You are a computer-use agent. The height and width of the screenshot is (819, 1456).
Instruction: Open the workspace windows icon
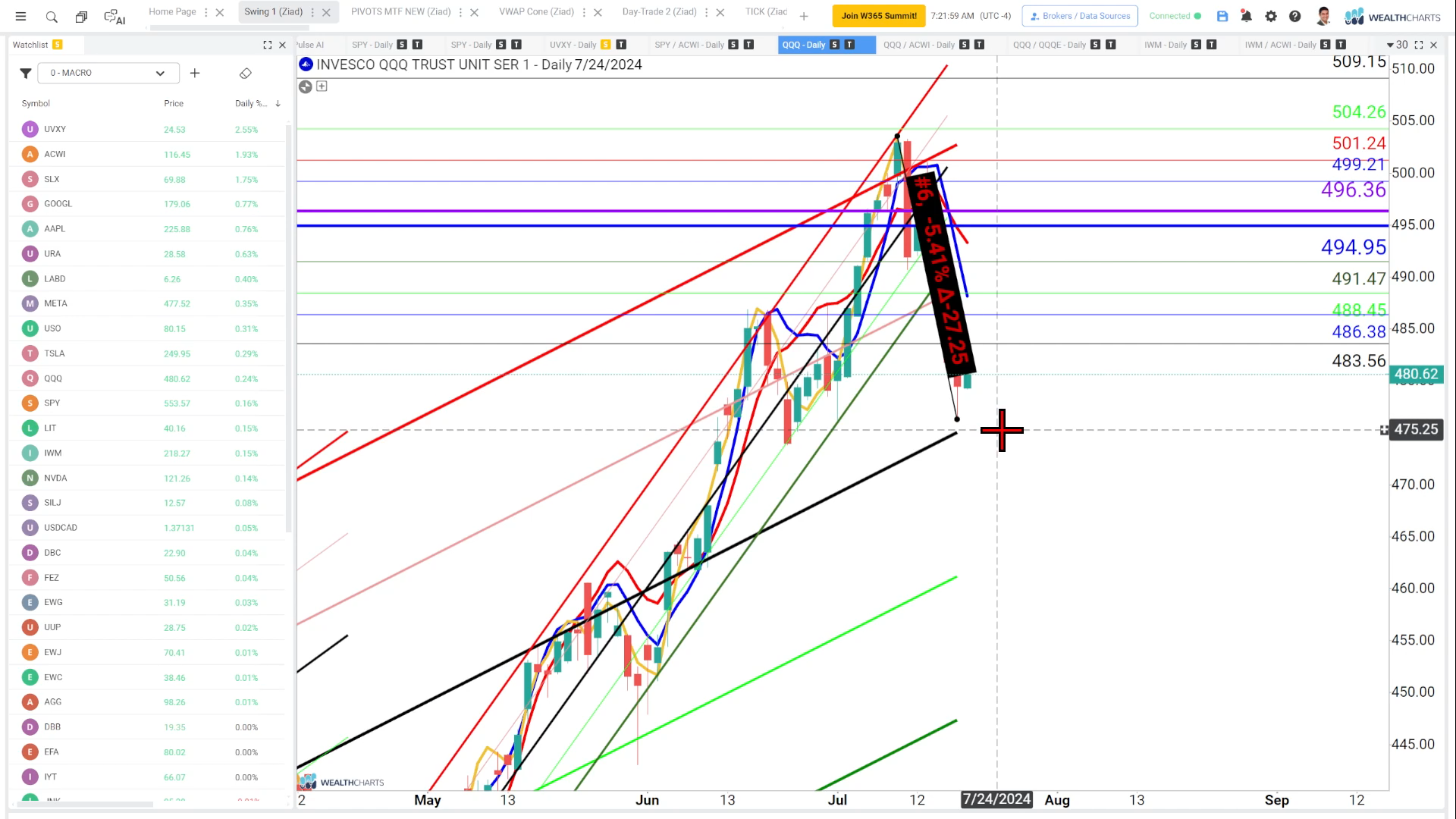[x=81, y=16]
